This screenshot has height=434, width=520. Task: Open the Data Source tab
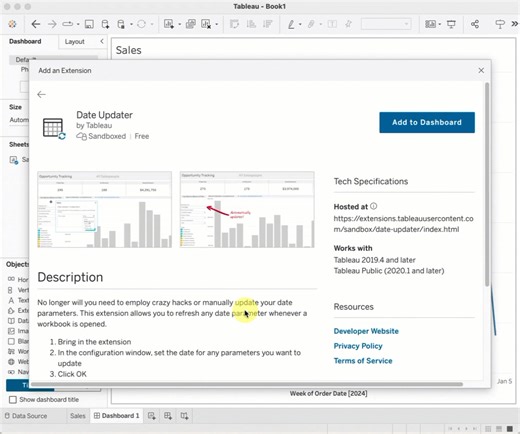point(26,416)
